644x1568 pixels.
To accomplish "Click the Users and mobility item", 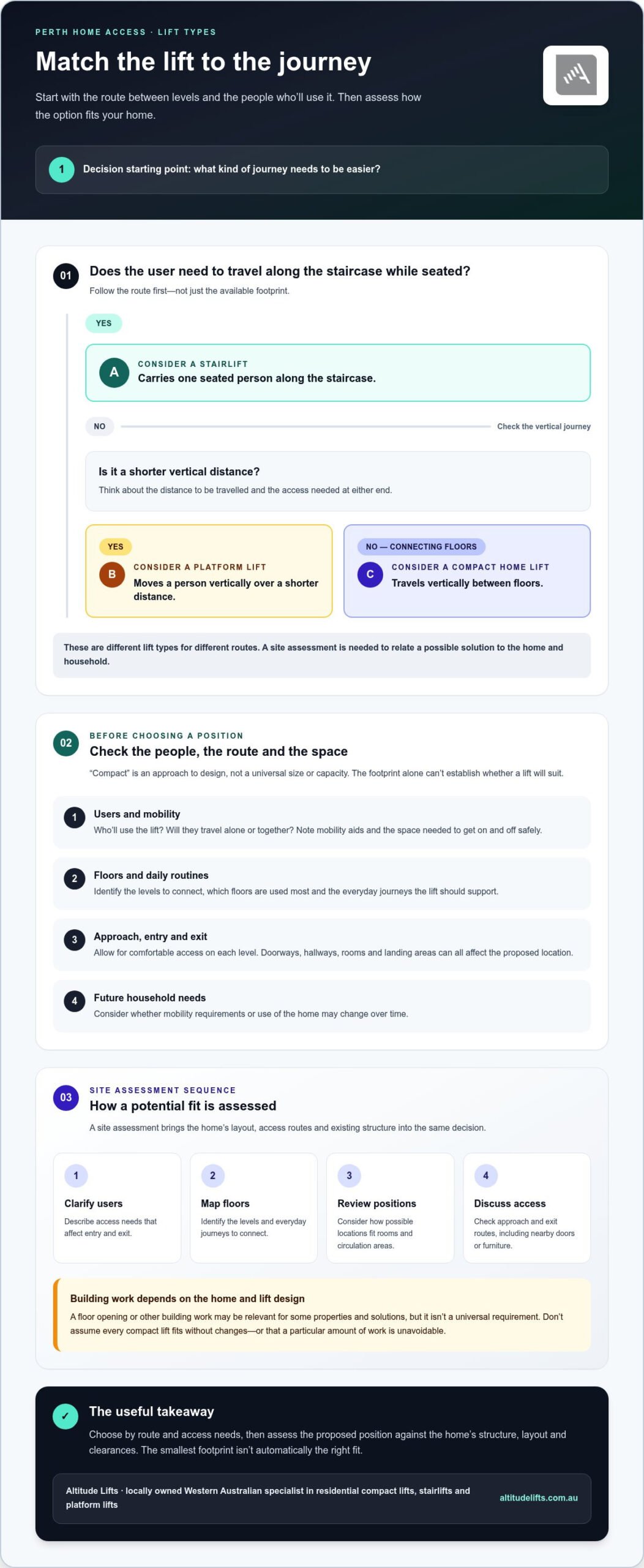I will pos(322,822).
